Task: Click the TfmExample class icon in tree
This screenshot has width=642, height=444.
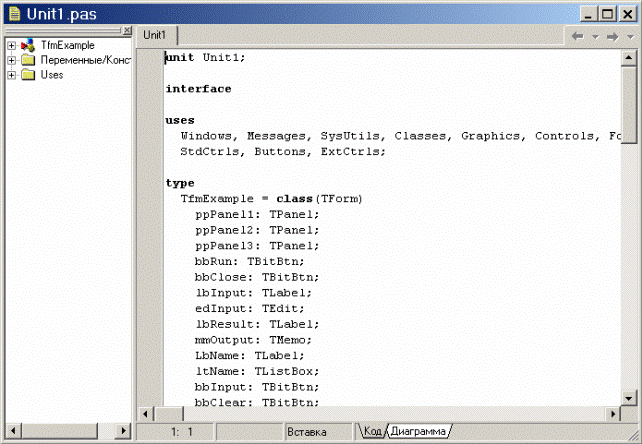Action: tap(28, 45)
